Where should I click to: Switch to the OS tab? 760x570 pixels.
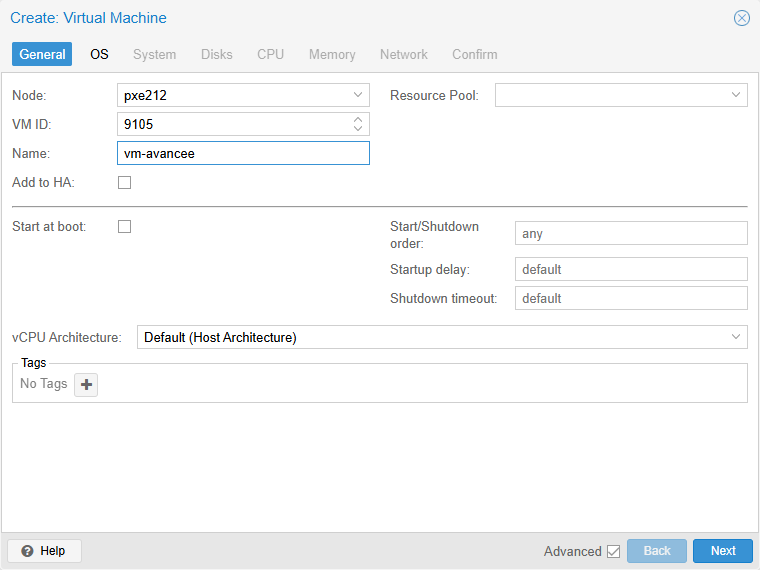[x=99, y=54]
